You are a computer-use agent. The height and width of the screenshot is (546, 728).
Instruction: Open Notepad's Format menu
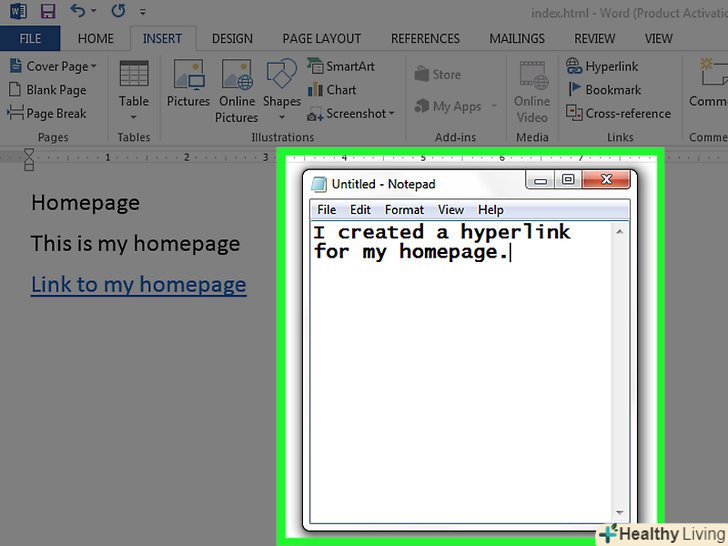point(404,210)
